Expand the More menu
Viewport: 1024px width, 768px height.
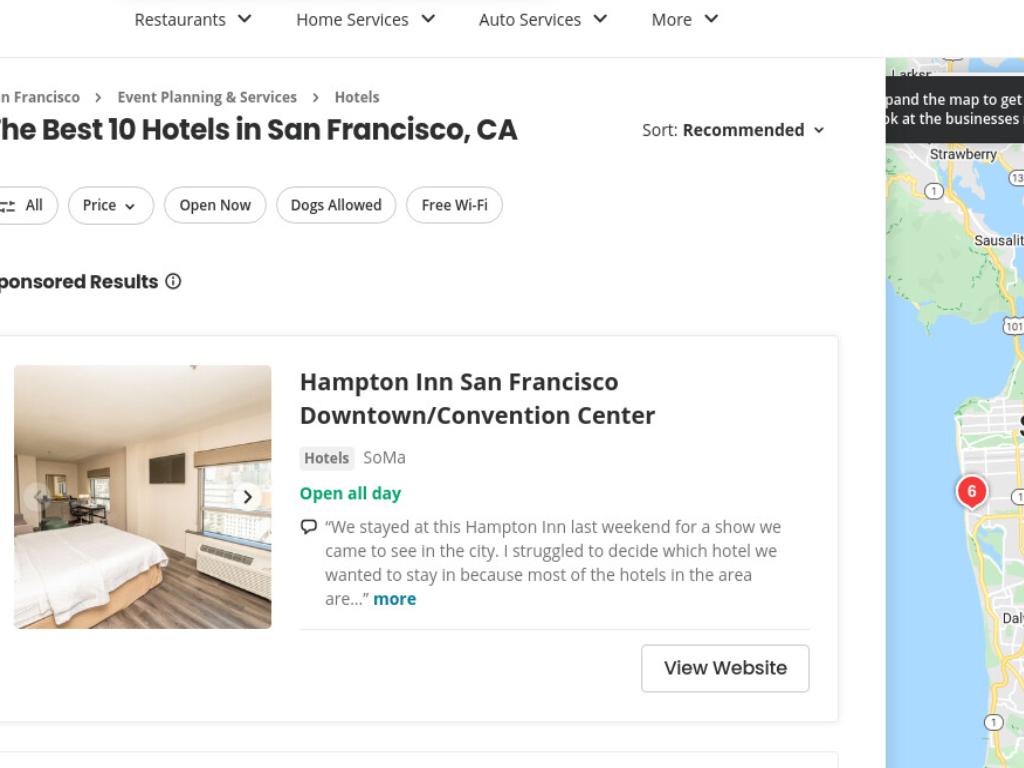tap(684, 20)
